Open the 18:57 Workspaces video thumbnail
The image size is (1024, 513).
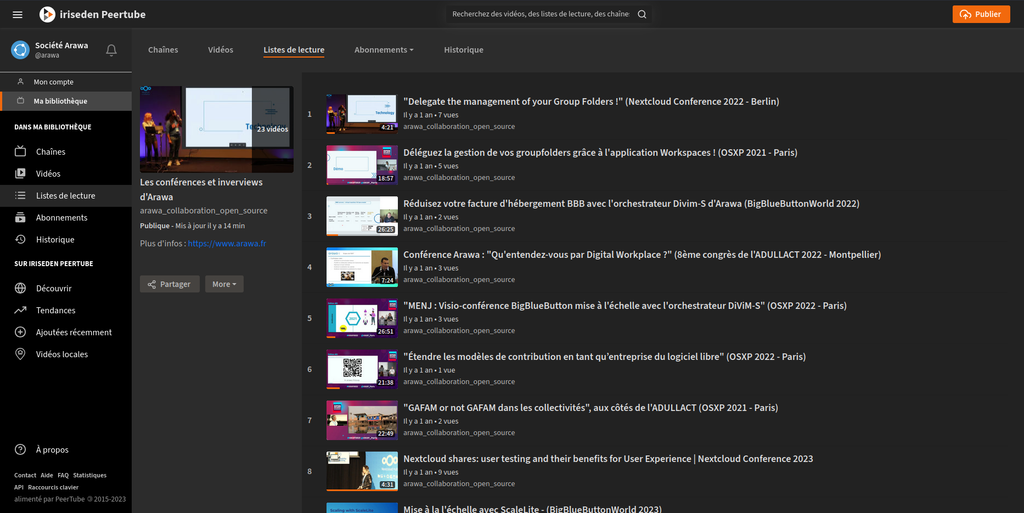(362, 165)
